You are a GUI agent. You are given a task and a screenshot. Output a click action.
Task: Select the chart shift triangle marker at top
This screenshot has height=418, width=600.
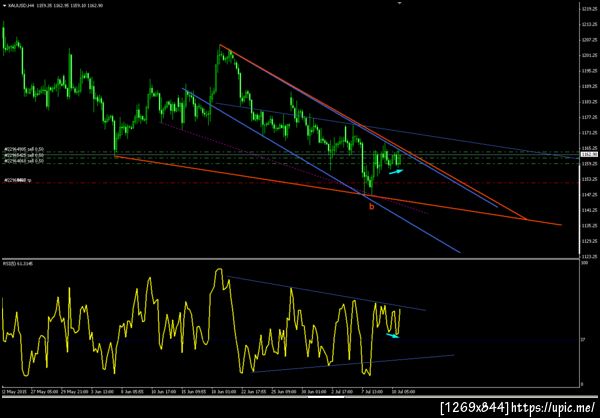400,3
